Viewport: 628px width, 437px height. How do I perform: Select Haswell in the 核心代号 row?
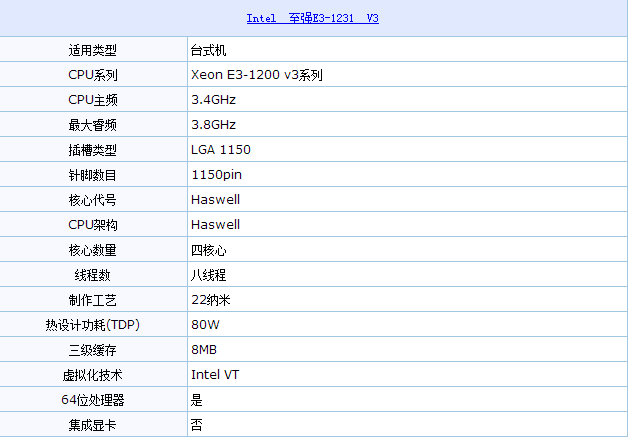click(x=215, y=199)
